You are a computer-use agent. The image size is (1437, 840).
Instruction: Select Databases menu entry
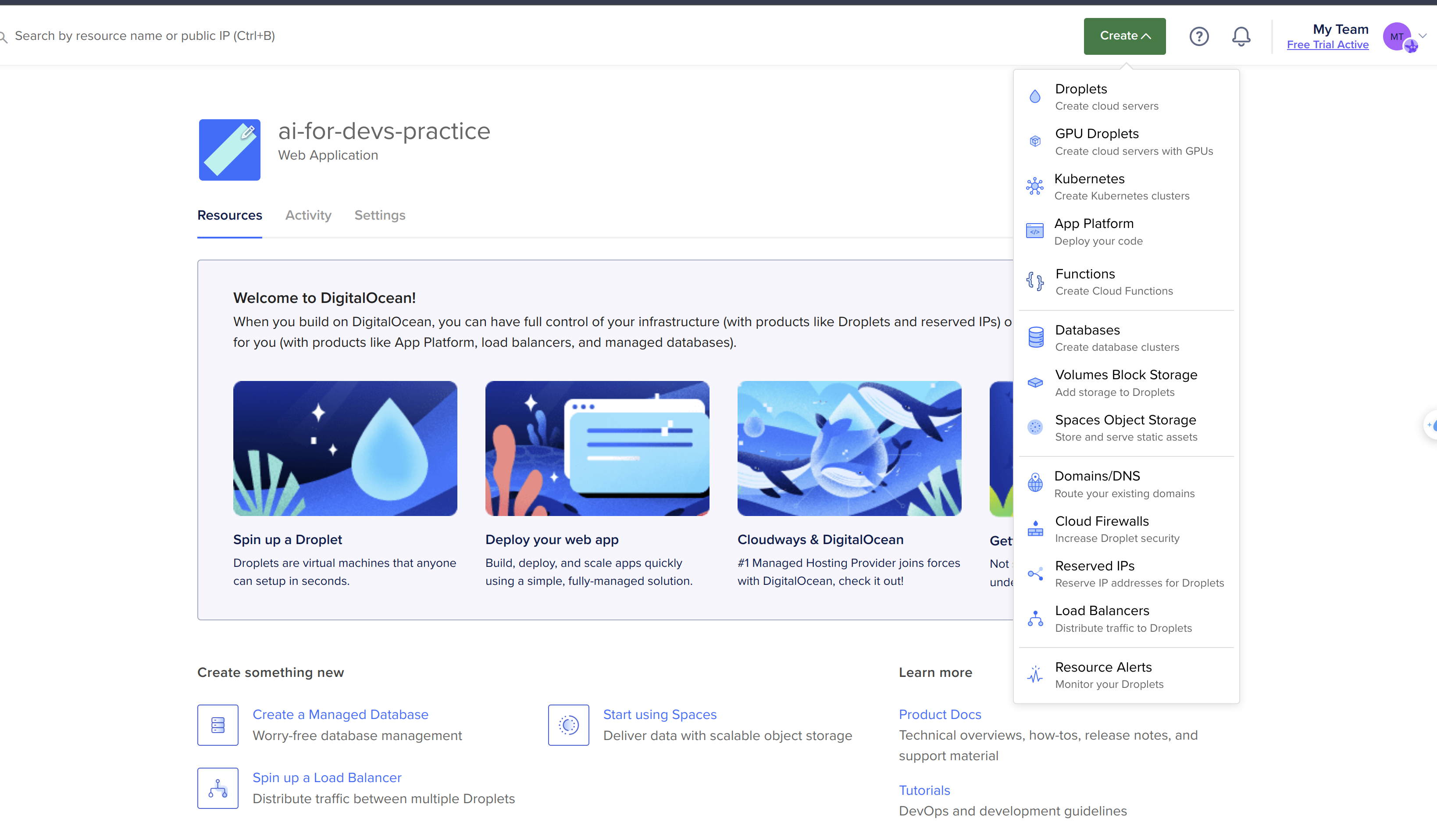pyautogui.click(x=1126, y=338)
